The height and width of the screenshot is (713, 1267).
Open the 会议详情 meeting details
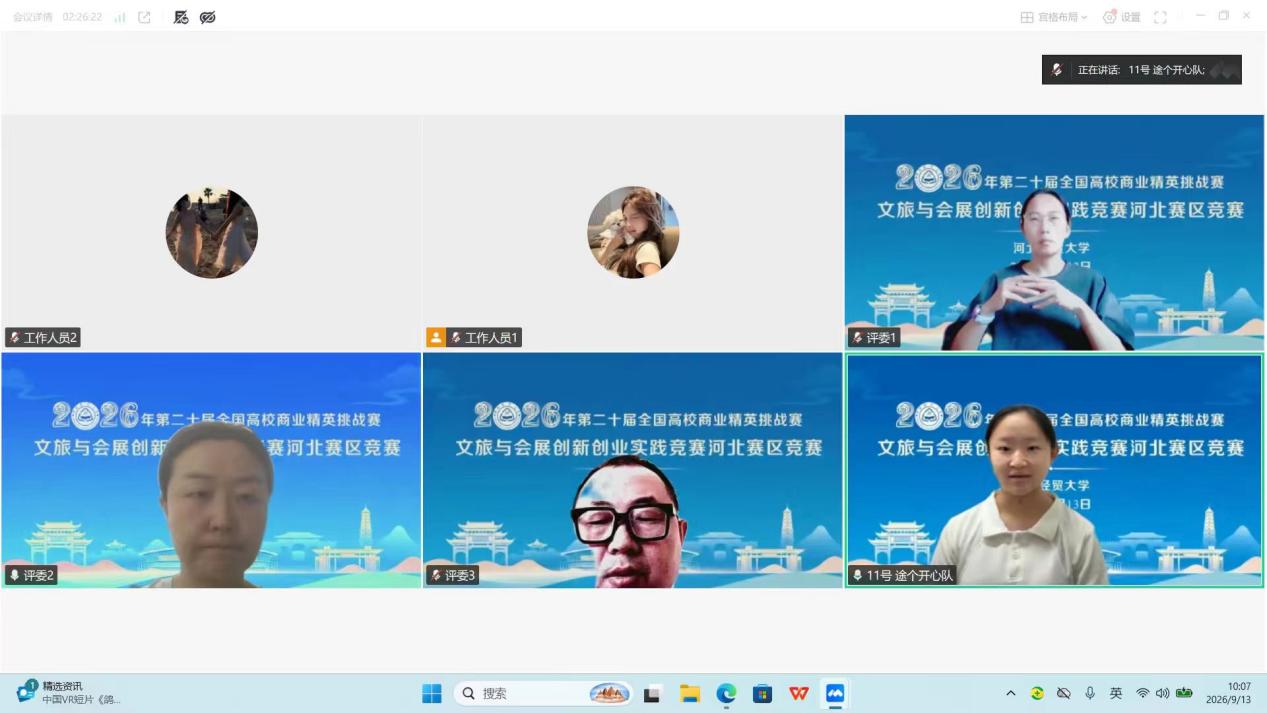[32, 17]
